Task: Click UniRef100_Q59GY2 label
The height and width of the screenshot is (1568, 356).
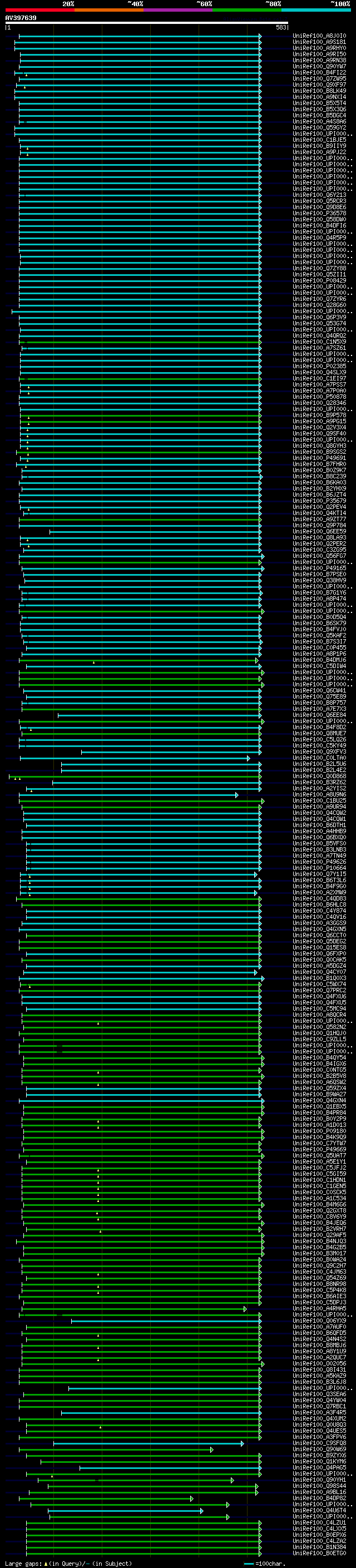Action: (x=319, y=128)
